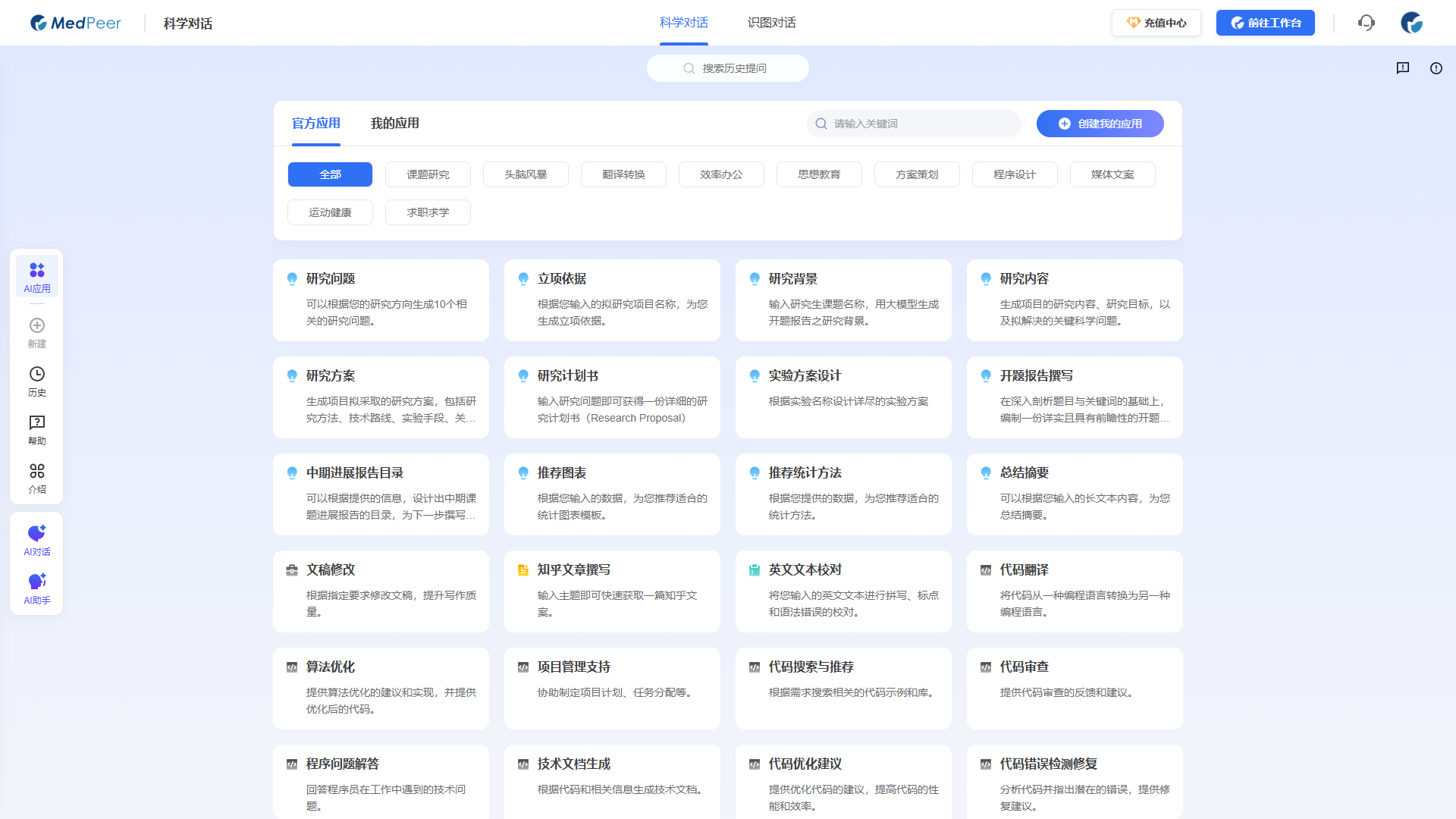Image resolution: width=1456 pixels, height=819 pixels.
Task: Switch to the 识图对话 tab
Action: point(771,23)
